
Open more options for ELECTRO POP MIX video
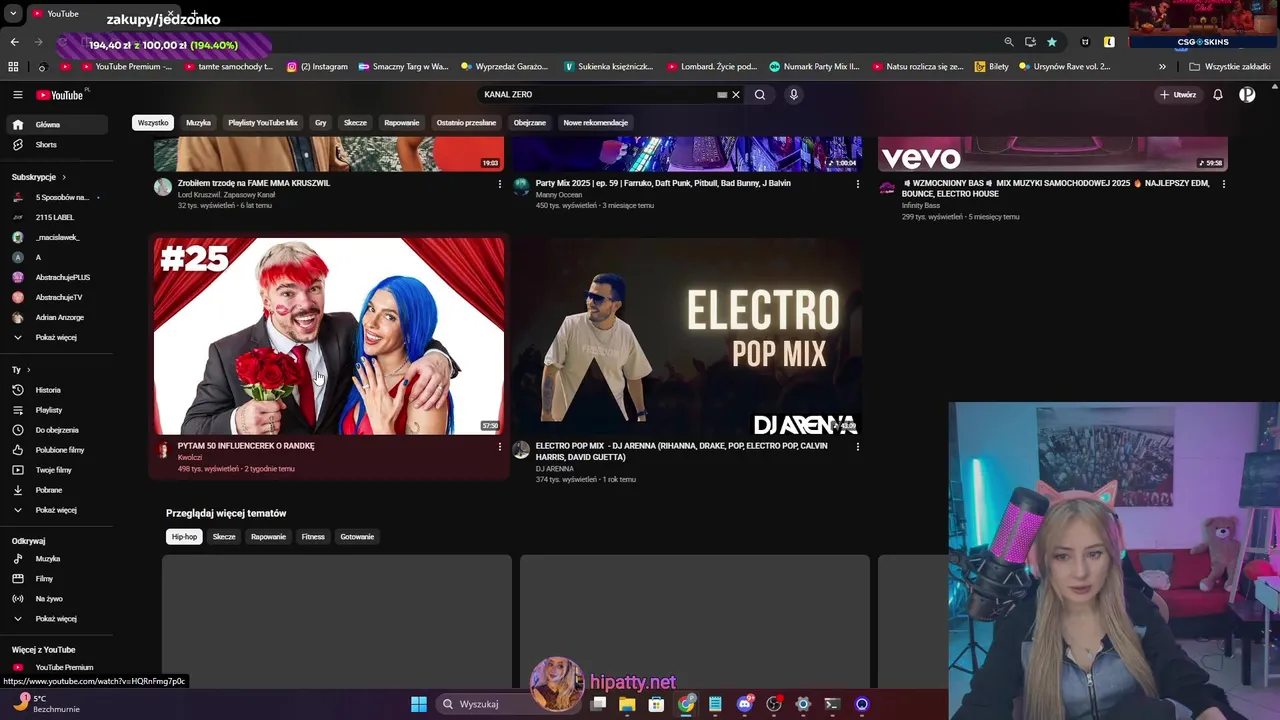857,447
